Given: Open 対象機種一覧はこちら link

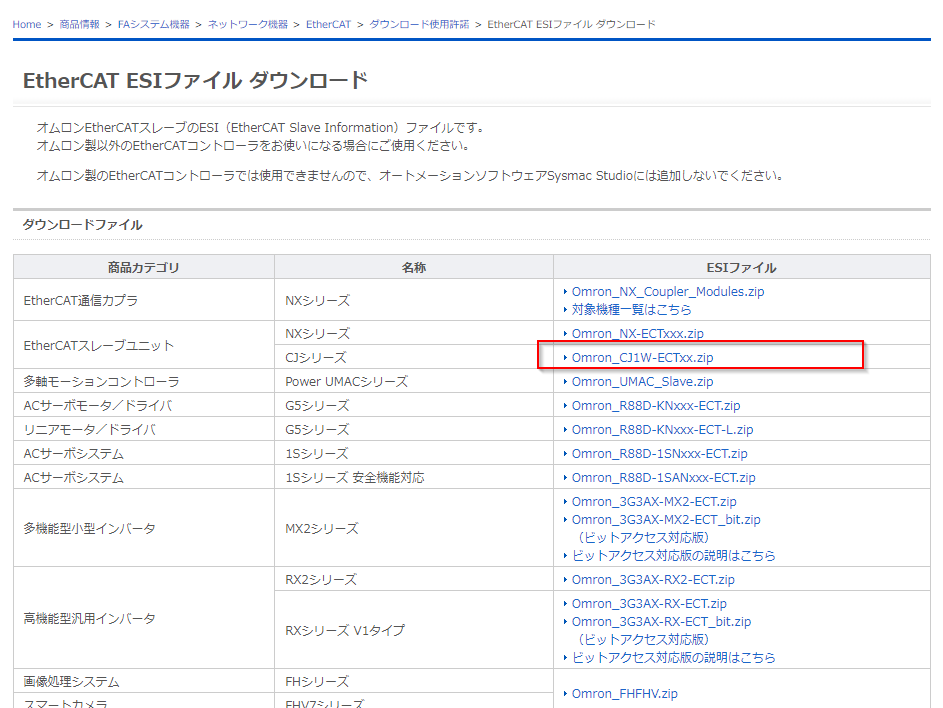Looking at the screenshot, I should click(x=631, y=310).
